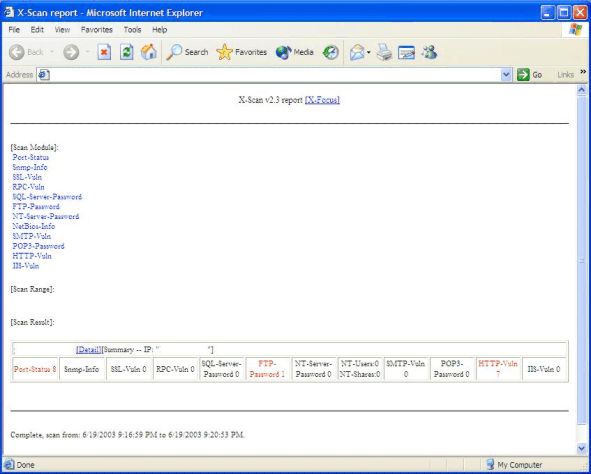Open the Favorites star button
Screen dimensions: 591x474
coord(242,52)
